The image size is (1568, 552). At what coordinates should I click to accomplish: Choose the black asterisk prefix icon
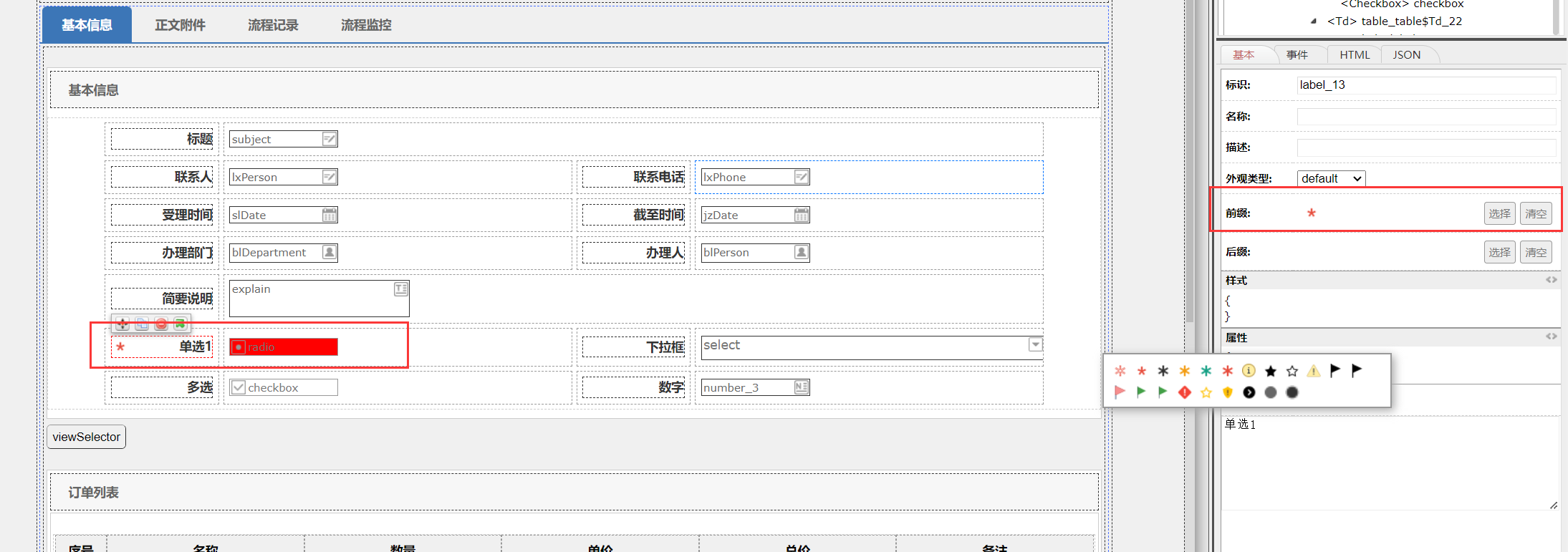pyautogui.click(x=1163, y=371)
